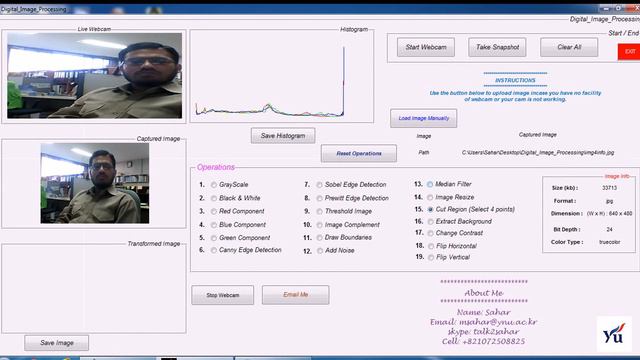
Task: Select the Change Contrast operation
Action: pos(430,233)
